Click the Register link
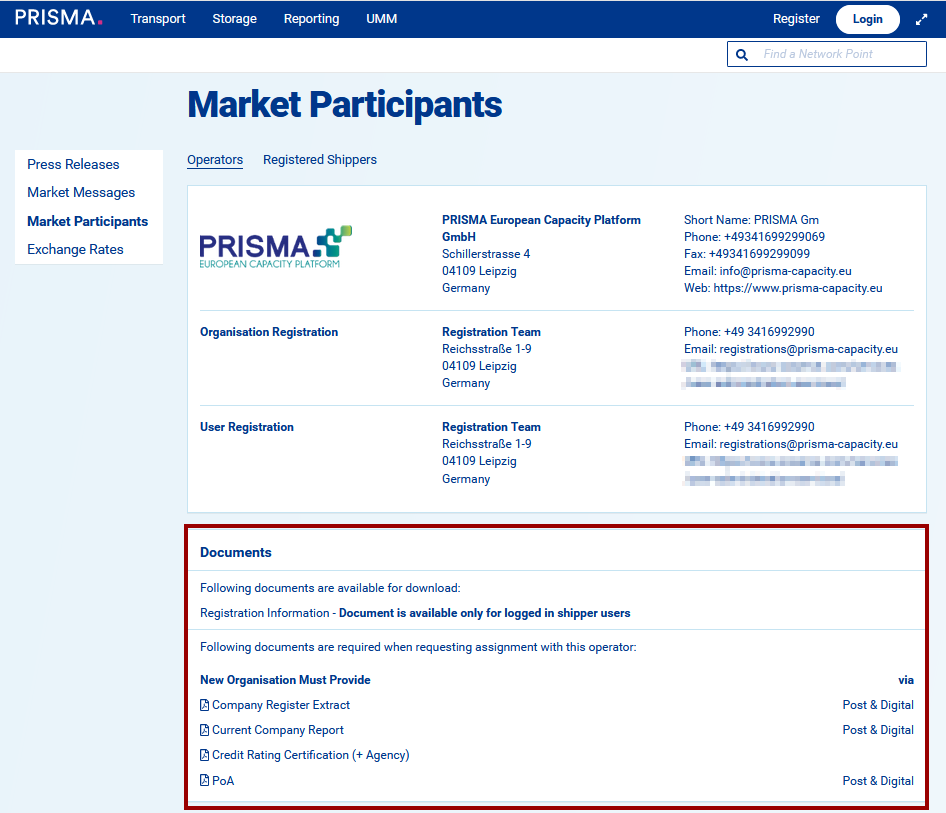 click(796, 19)
